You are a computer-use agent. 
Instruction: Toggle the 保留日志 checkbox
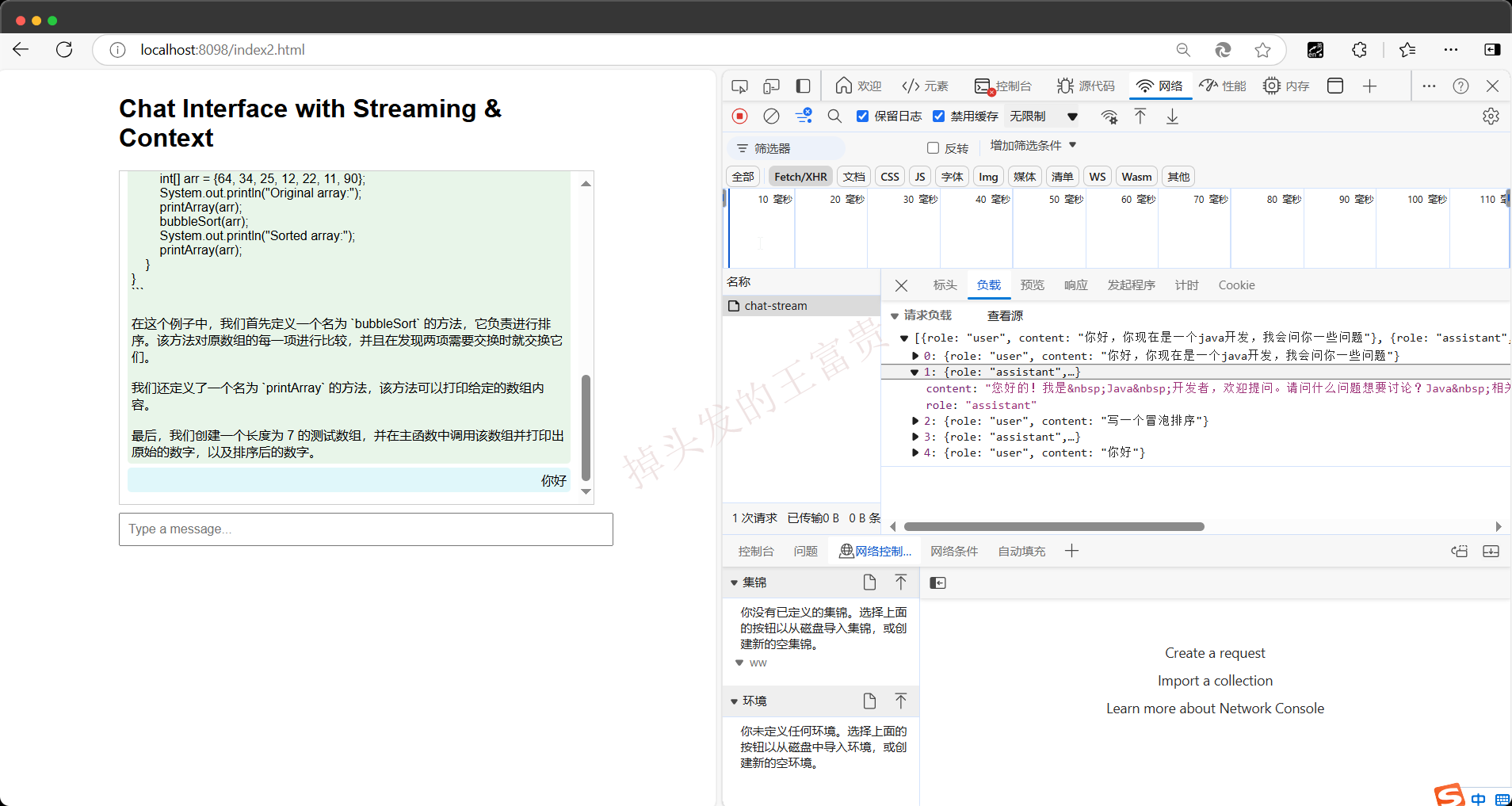tap(862, 117)
